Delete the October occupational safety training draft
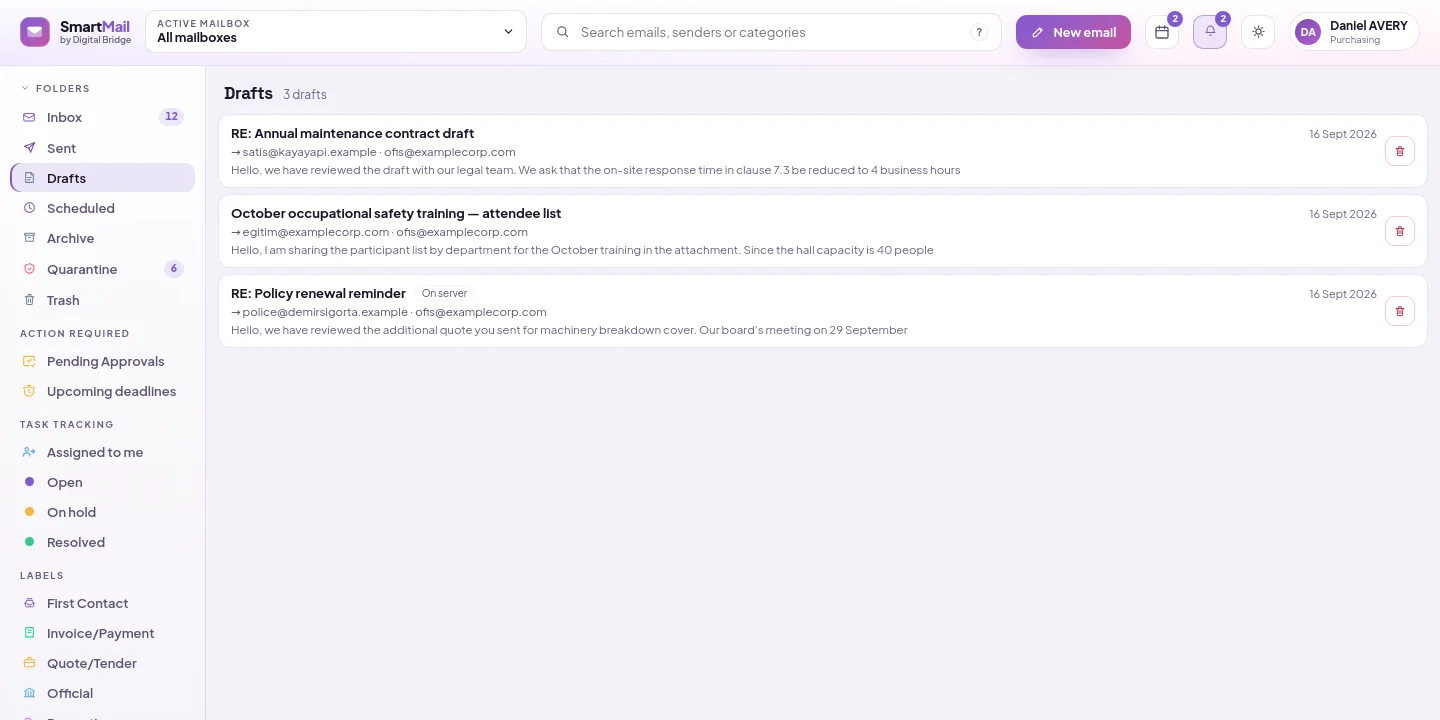The height and width of the screenshot is (720, 1440). [x=1400, y=231]
